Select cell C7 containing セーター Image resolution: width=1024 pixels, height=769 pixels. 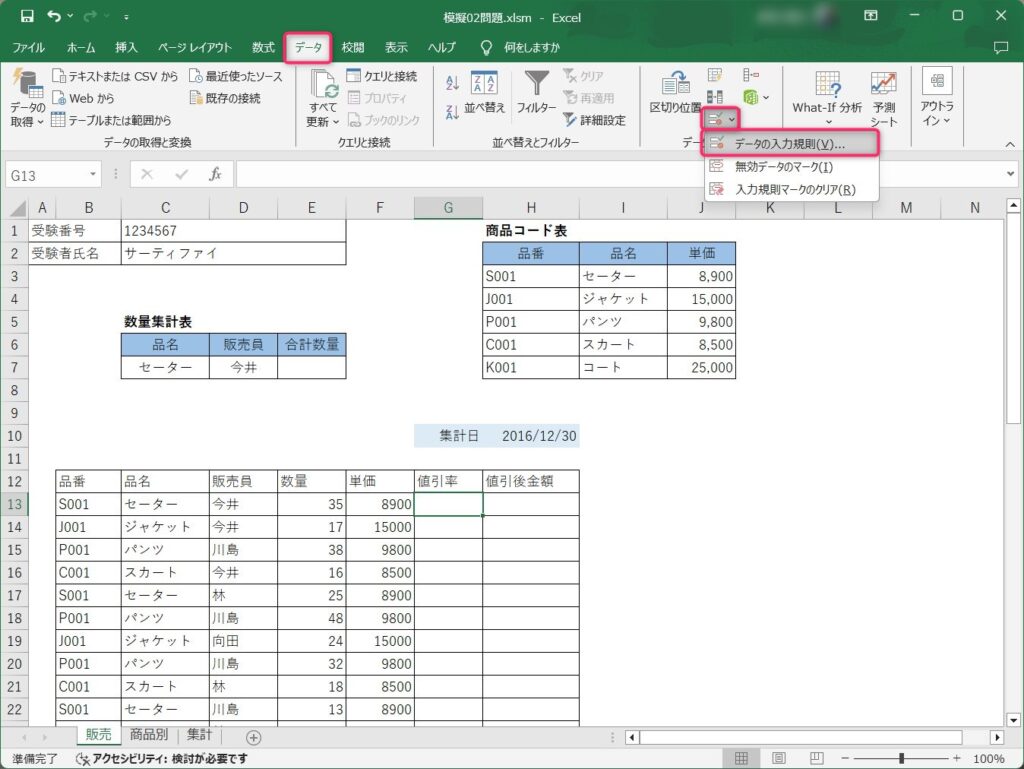point(165,368)
